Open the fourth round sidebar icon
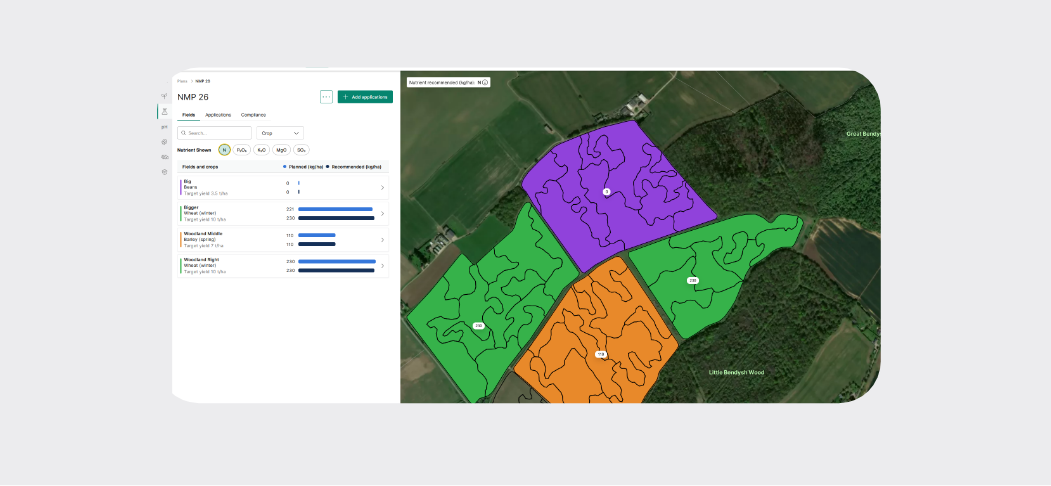This screenshot has width=1051, height=486. 164,142
